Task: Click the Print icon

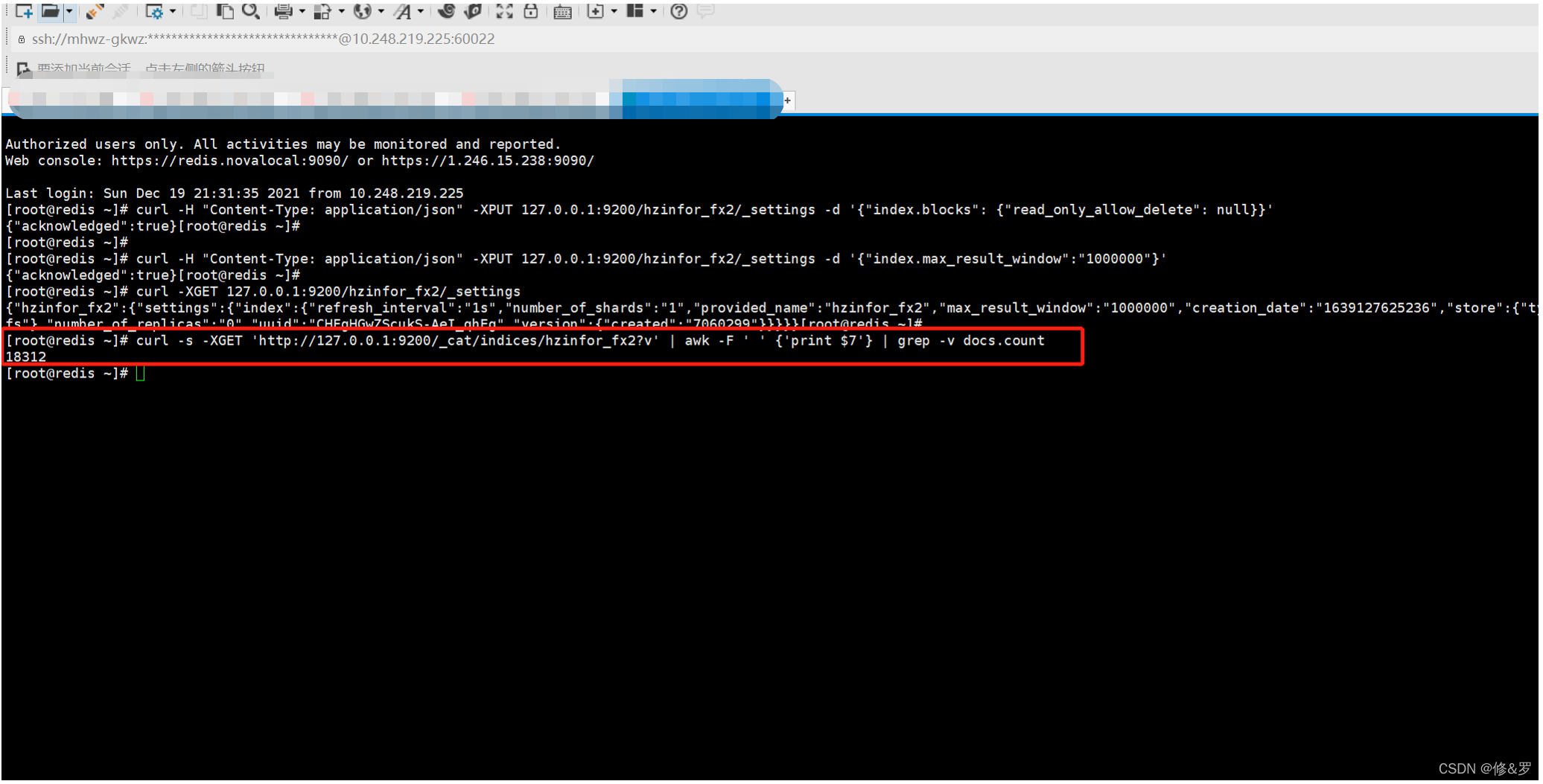Action: (283, 11)
